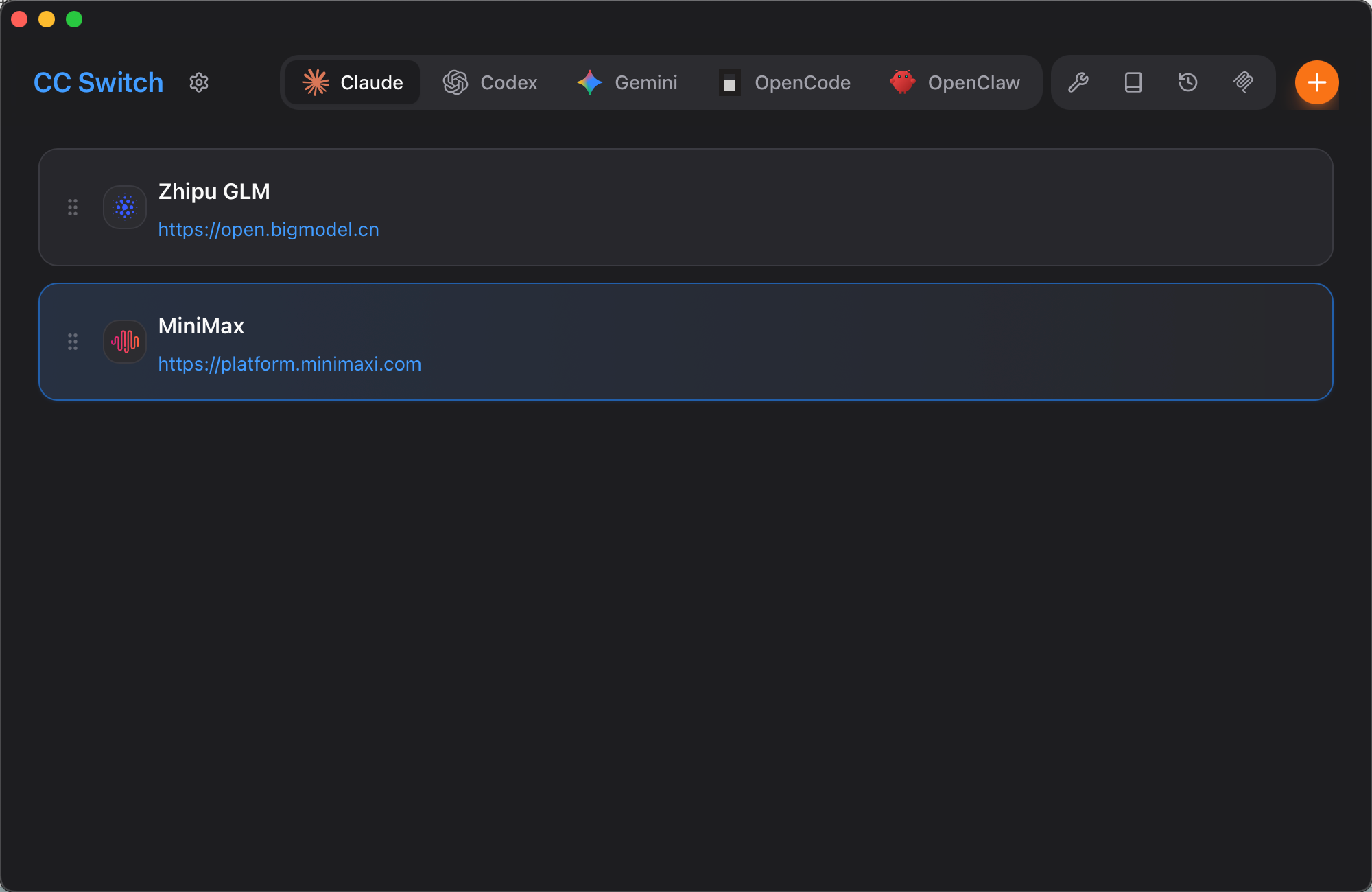
Task: Add a provider with the orange plus
Action: 1316,82
